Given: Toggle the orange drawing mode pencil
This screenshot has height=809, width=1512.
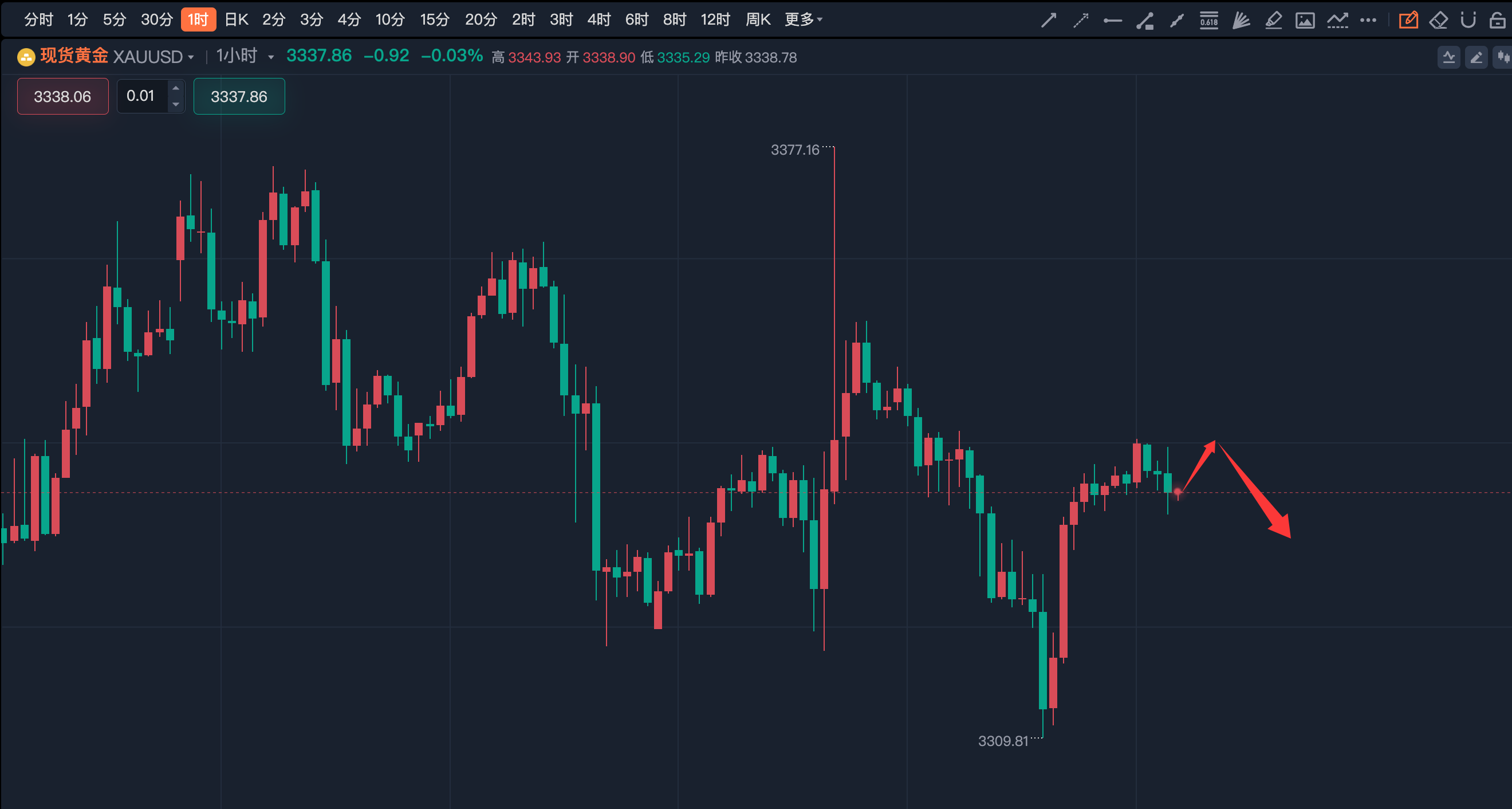Looking at the screenshot, I should pos(1408,21).
